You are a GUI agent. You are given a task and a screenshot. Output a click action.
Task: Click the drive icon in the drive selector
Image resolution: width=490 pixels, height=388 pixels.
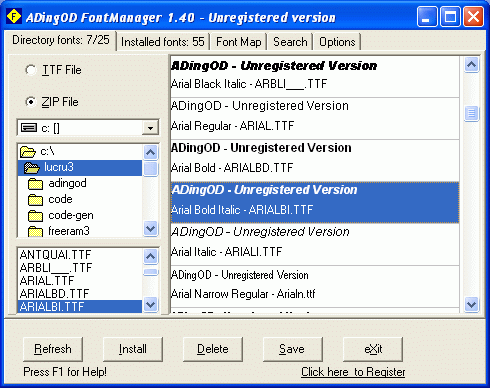(x=29, y=128)
